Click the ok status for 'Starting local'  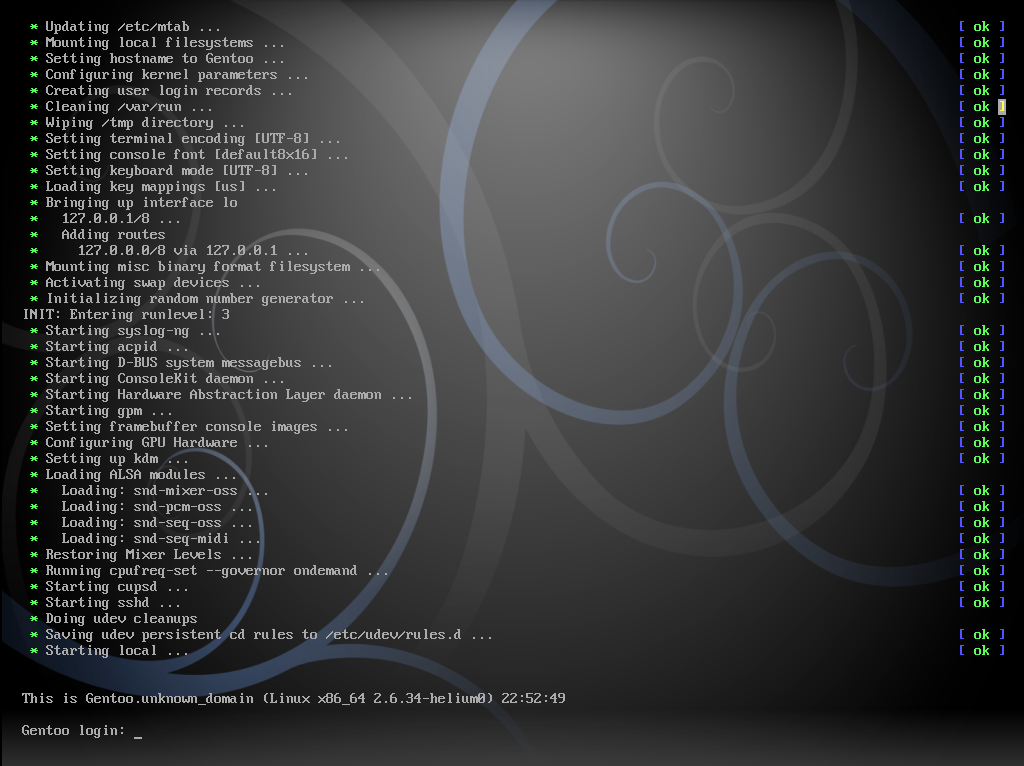(982, 651)
